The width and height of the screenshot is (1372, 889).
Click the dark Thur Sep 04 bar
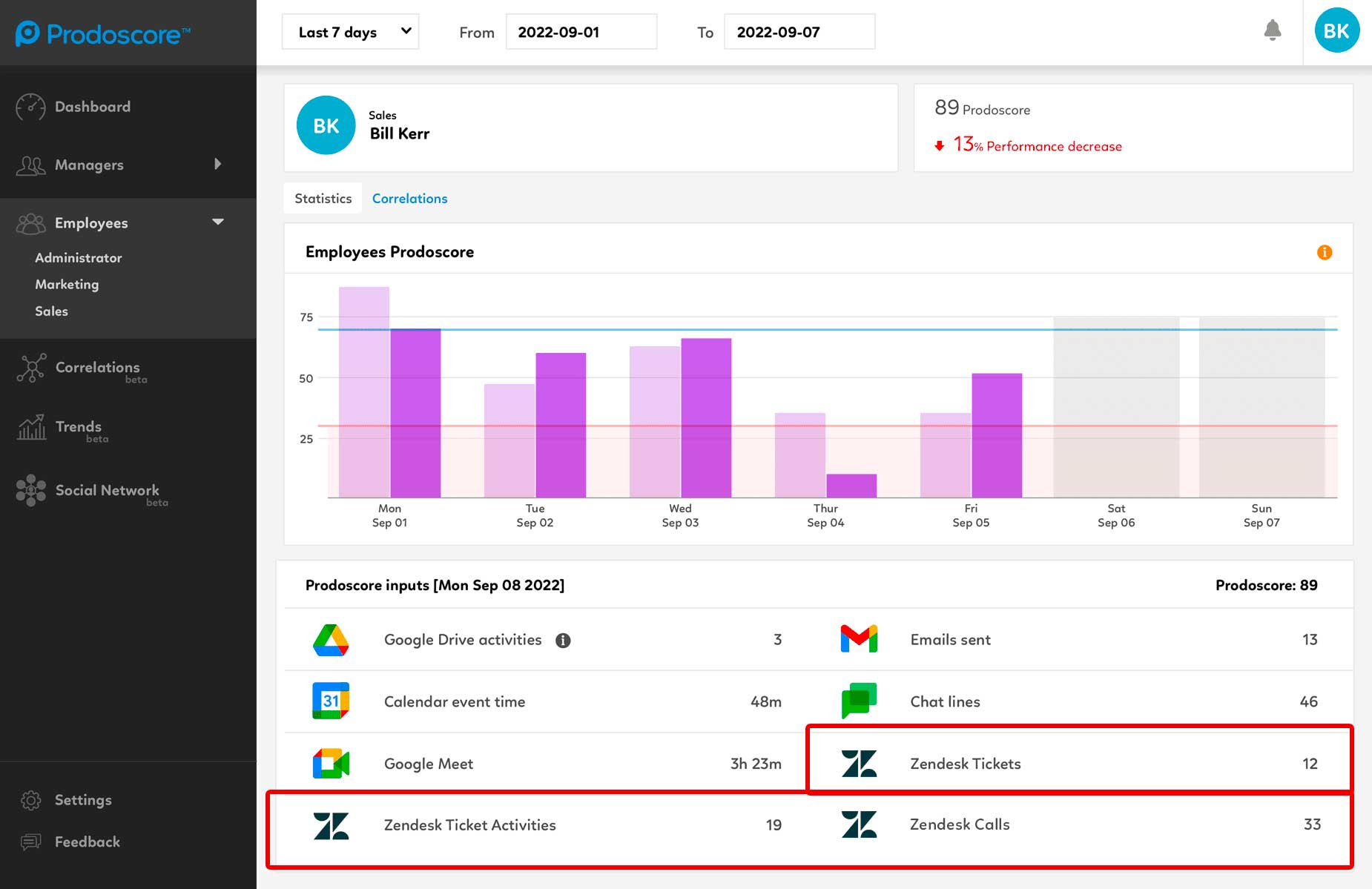coord(851,486)
